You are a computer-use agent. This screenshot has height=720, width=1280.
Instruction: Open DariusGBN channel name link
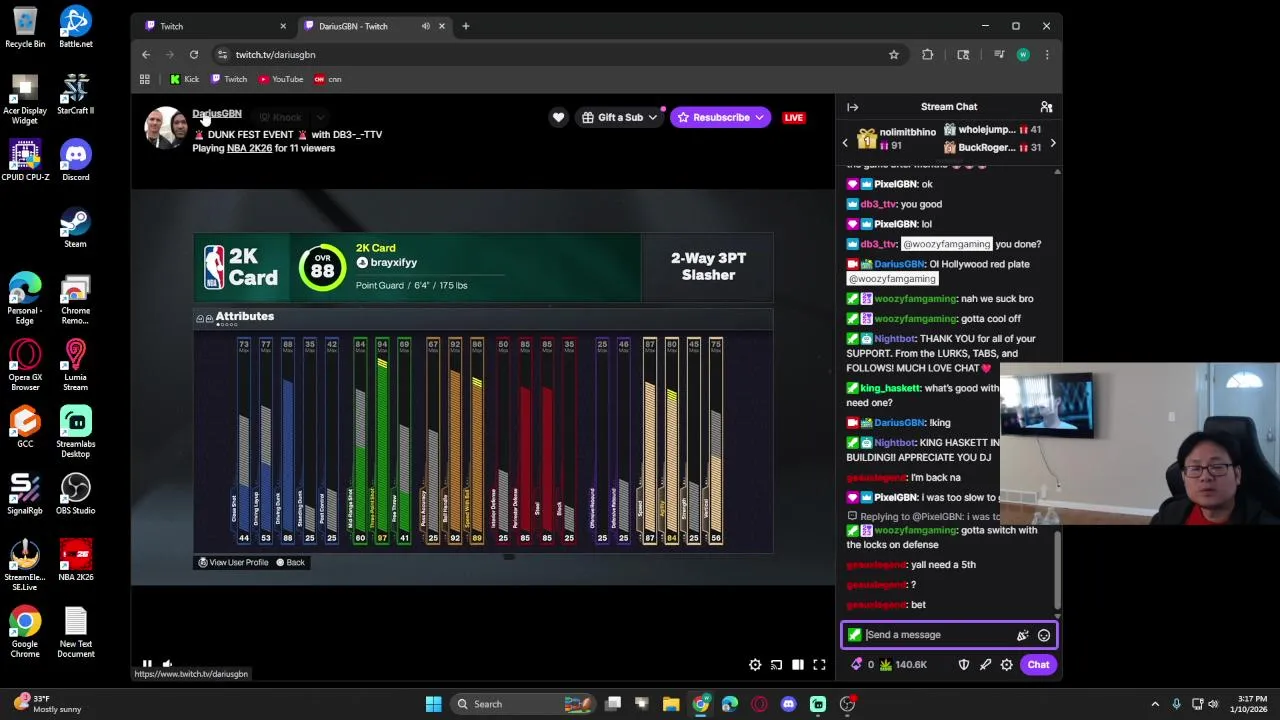[x=217, y=114]
